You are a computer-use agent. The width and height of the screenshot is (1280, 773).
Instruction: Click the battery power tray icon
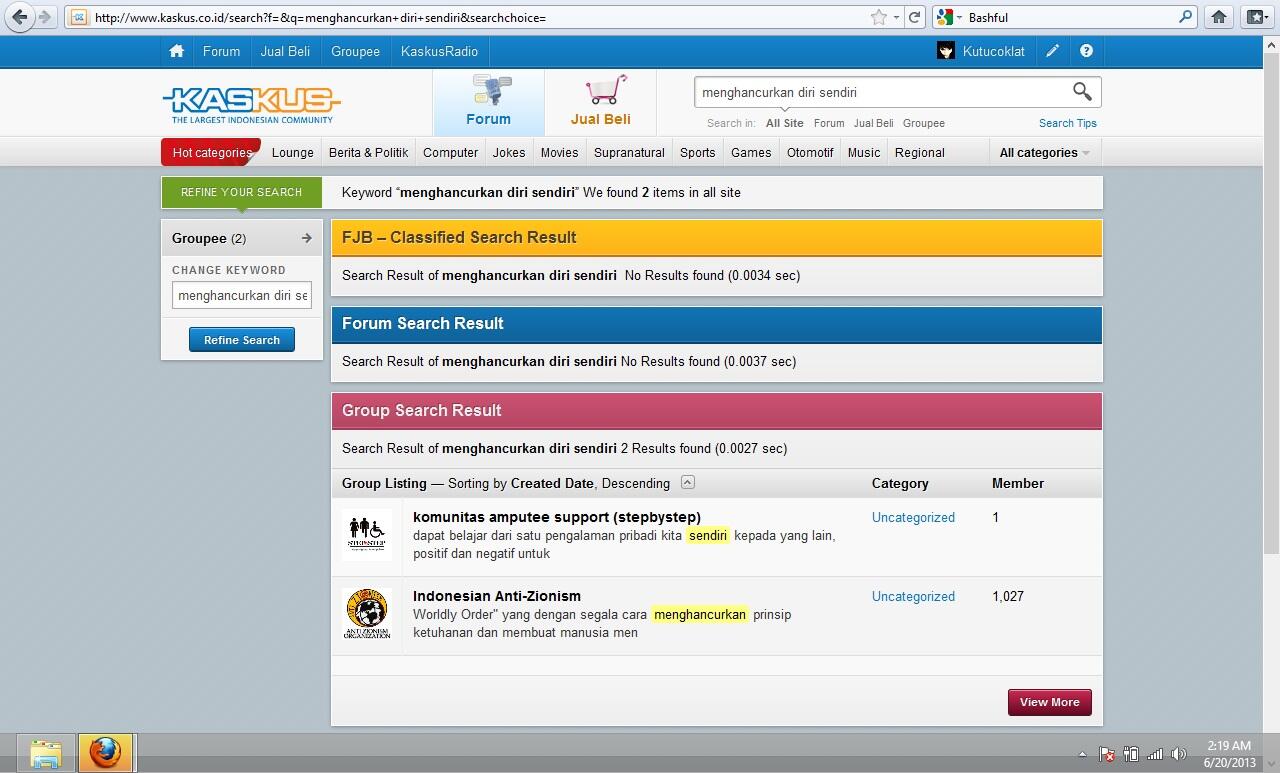point(1131,754)
